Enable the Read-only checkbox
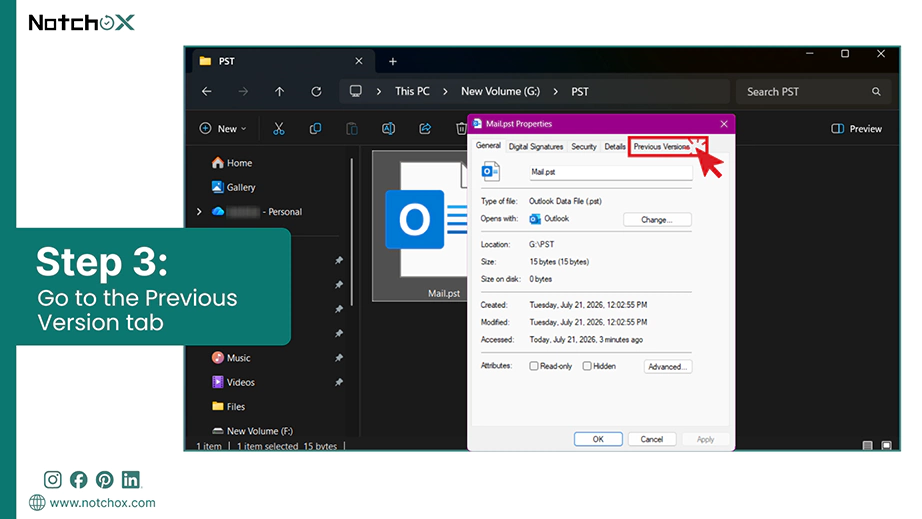The width and height of the screenshot is (922, 519). point(533,366)
